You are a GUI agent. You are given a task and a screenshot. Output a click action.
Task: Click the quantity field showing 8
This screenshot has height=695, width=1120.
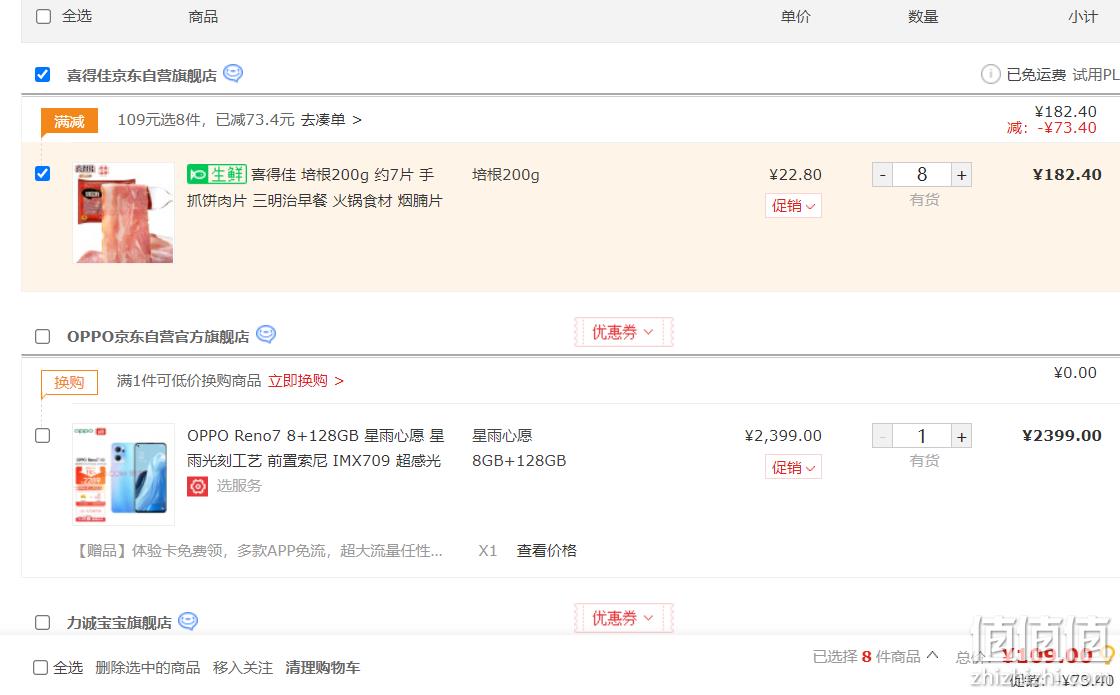922,175
